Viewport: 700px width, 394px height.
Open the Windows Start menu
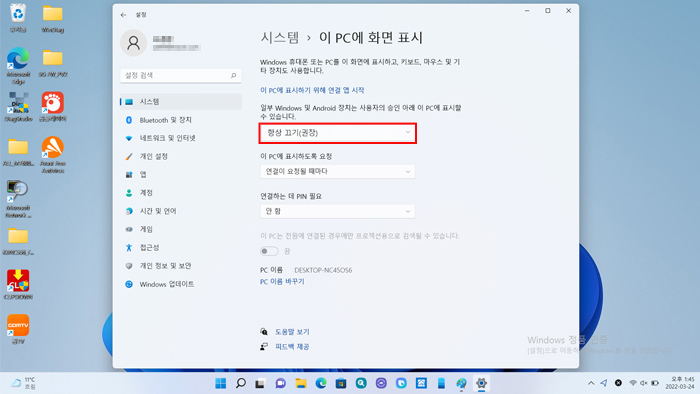(x=221, y=383)
